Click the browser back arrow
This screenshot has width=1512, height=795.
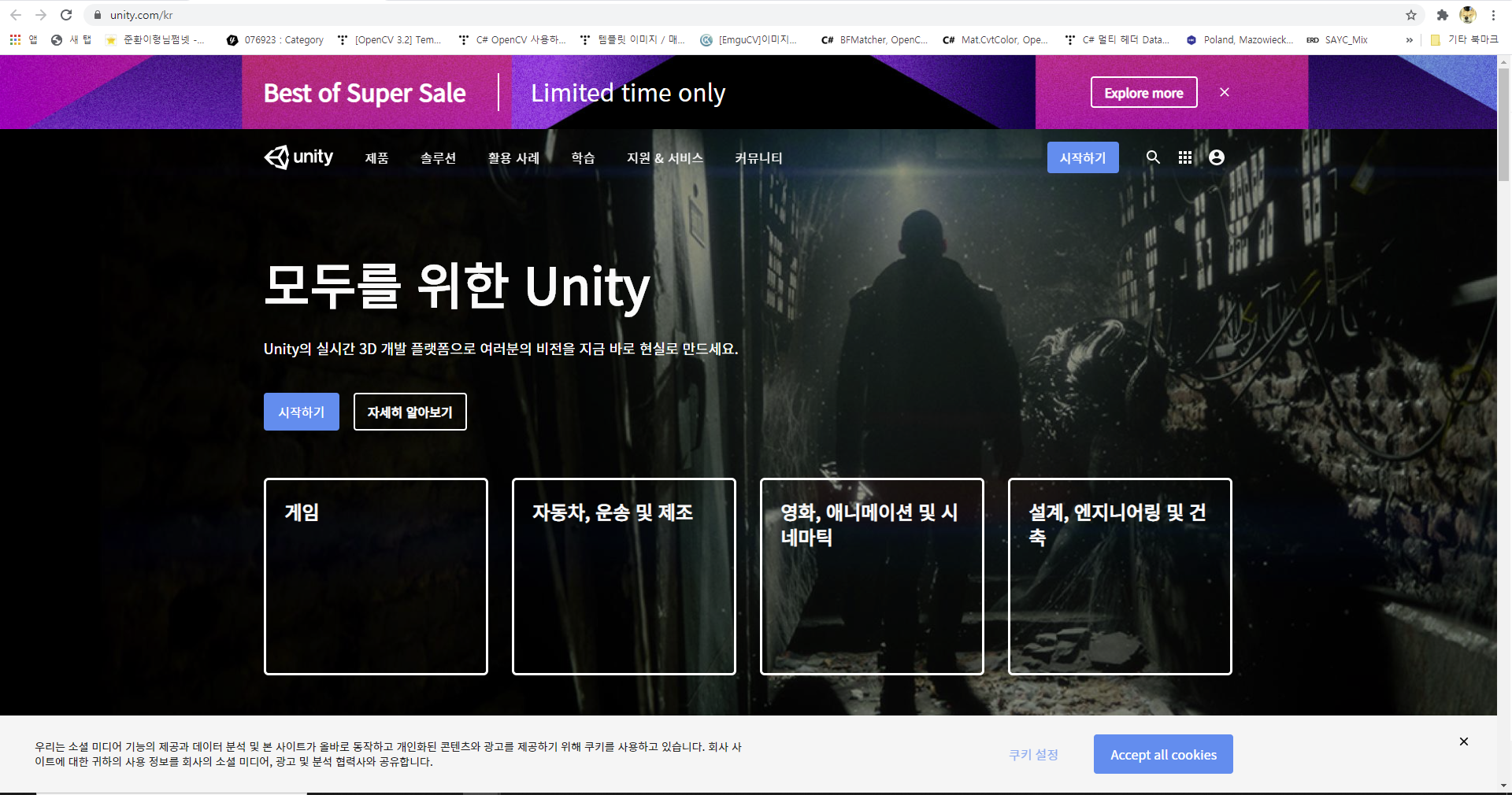tap(16, 15)
